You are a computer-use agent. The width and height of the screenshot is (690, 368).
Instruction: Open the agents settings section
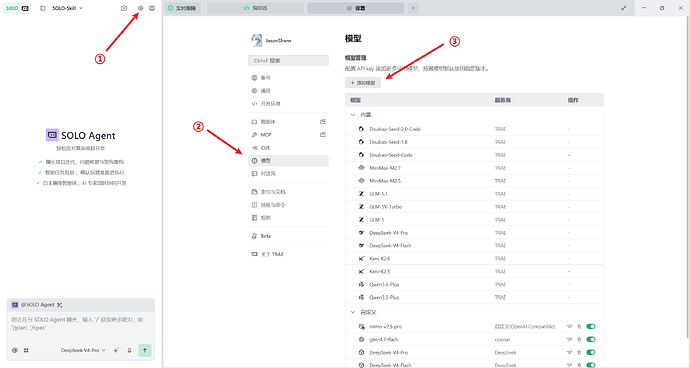tap(288, 122)
